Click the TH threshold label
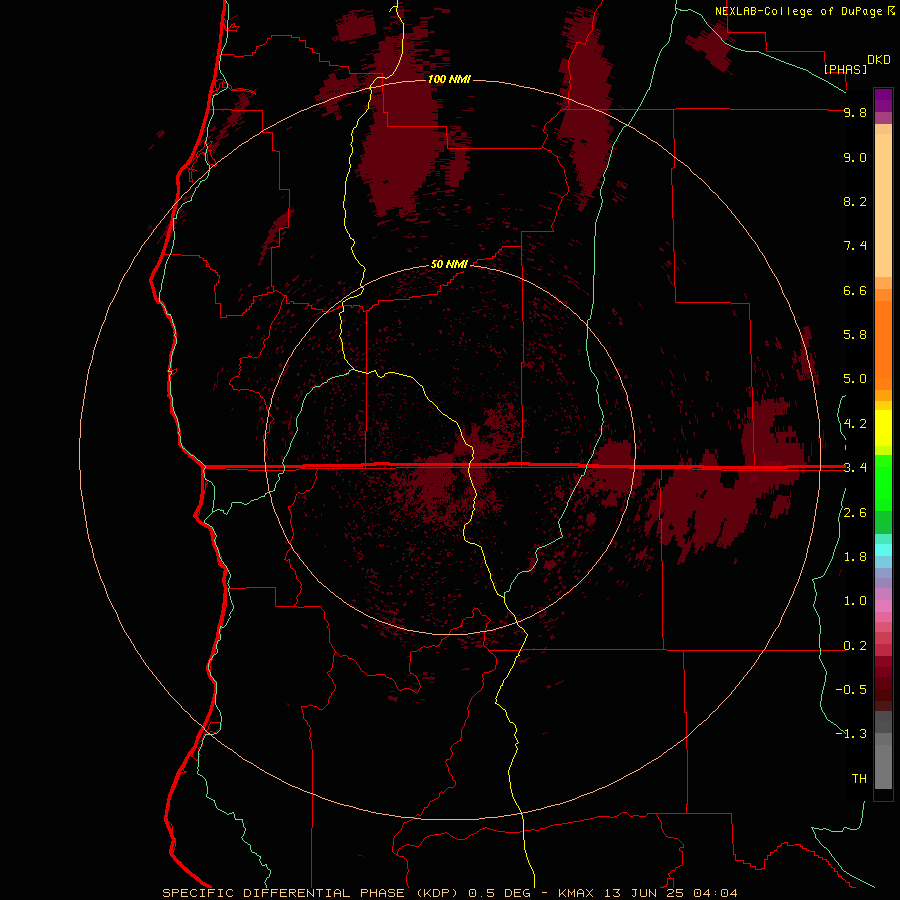Image resolution: width=900 pixels, height=900 pixels. [859, 779]
